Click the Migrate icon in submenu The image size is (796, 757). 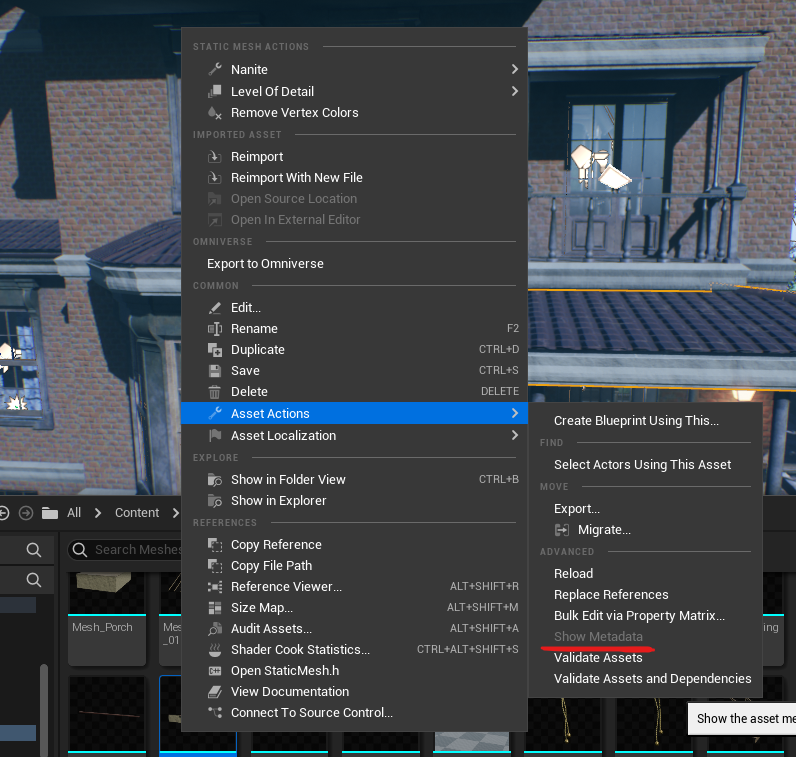click(x=561, y=530)
